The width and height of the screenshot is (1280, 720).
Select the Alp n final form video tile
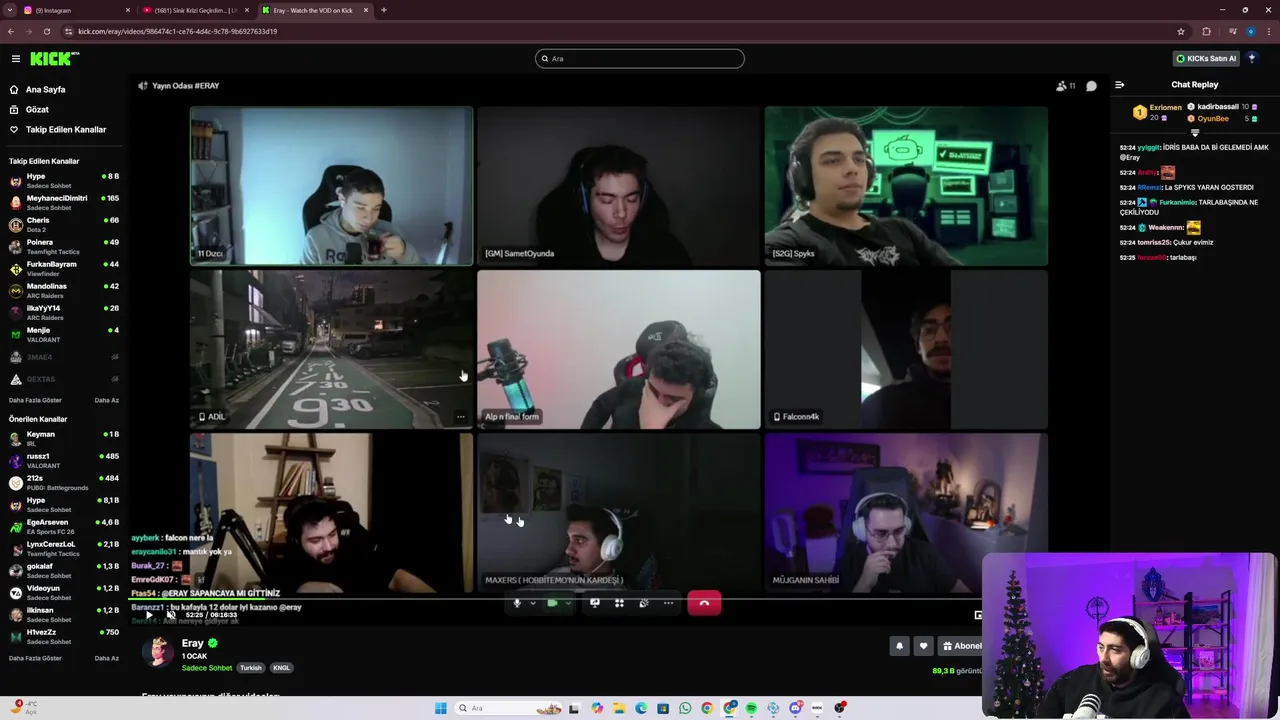pyautogui.click(x=619, y=350)
